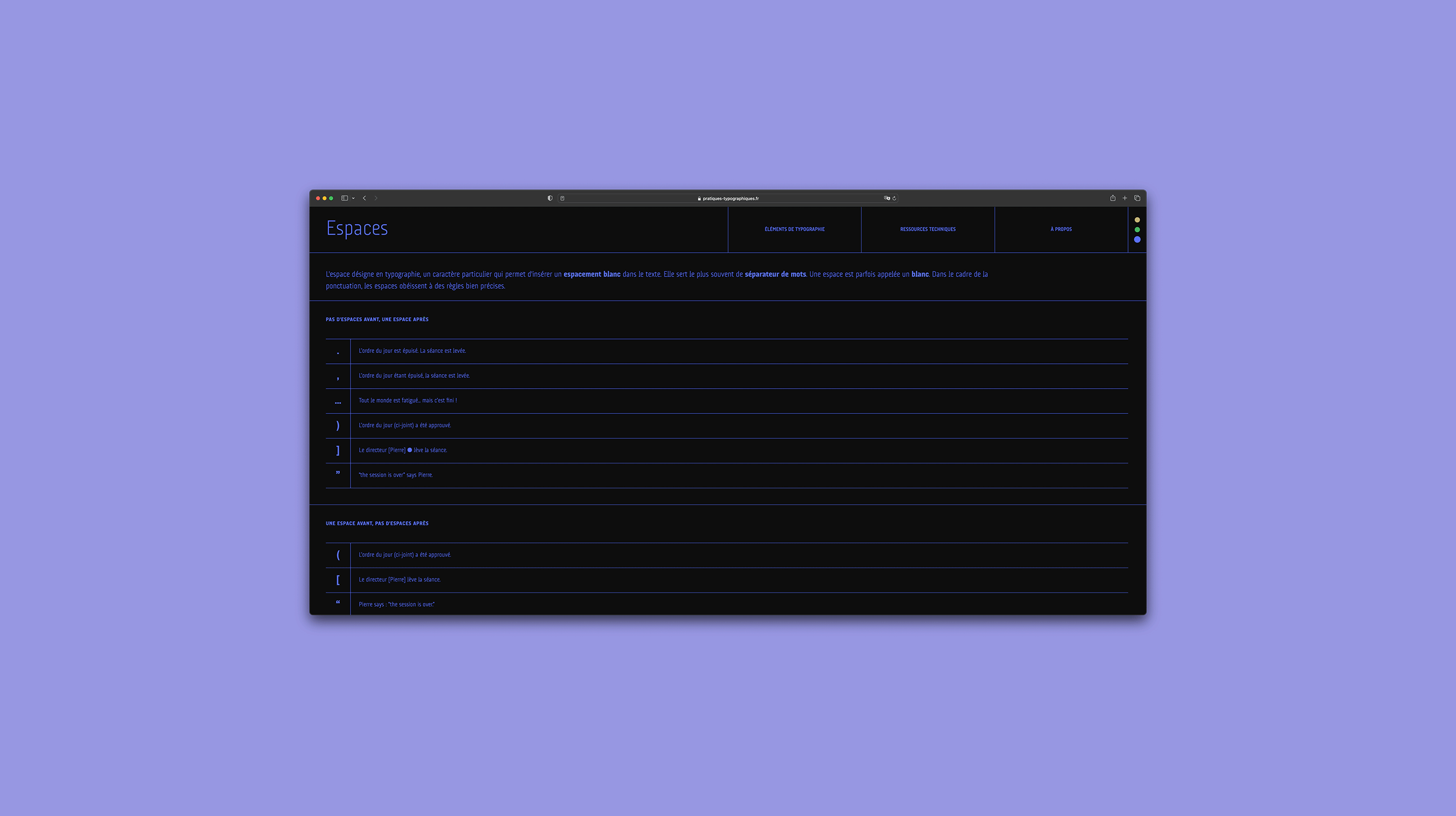
Task: Click the bold 'séparateur de mots' text
Action: [775, 274]
